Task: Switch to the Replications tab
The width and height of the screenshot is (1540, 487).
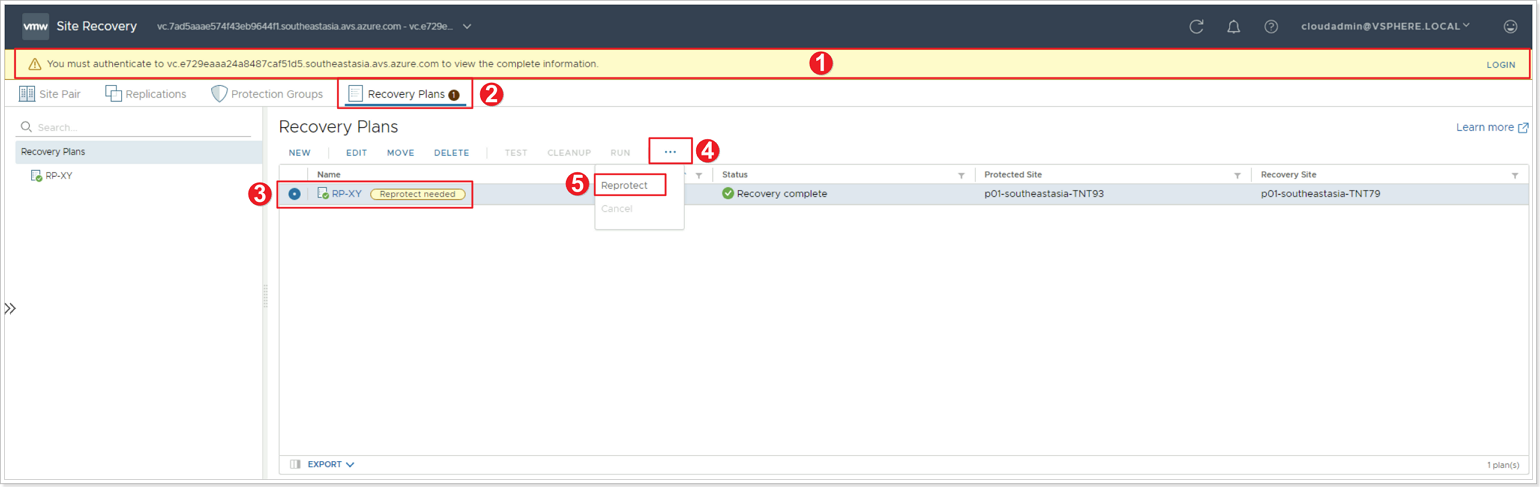Action: pos(146,94)
